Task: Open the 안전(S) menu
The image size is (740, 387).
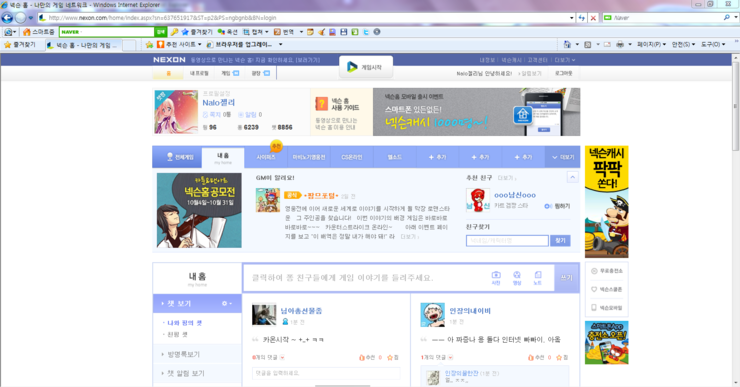Action: (683, 44)
